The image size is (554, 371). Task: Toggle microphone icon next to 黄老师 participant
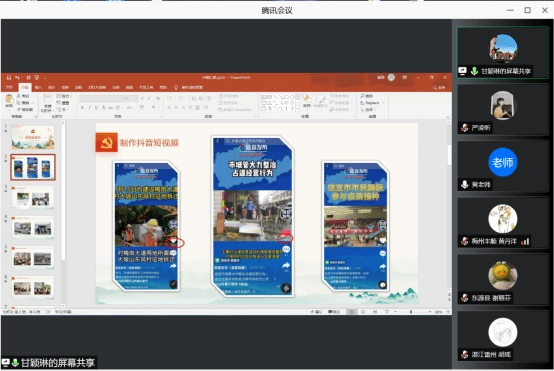(465, 184)
